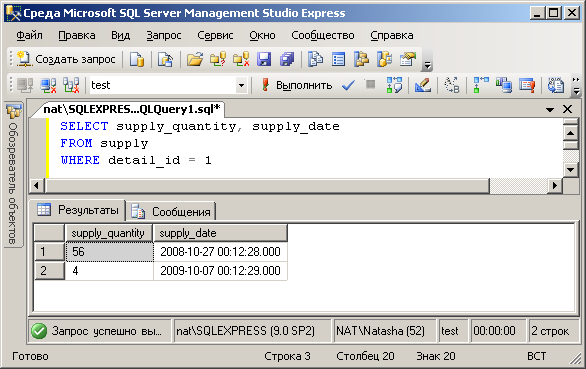
Task: Click the query editor scroll up arrow
Action: point(571,133)
